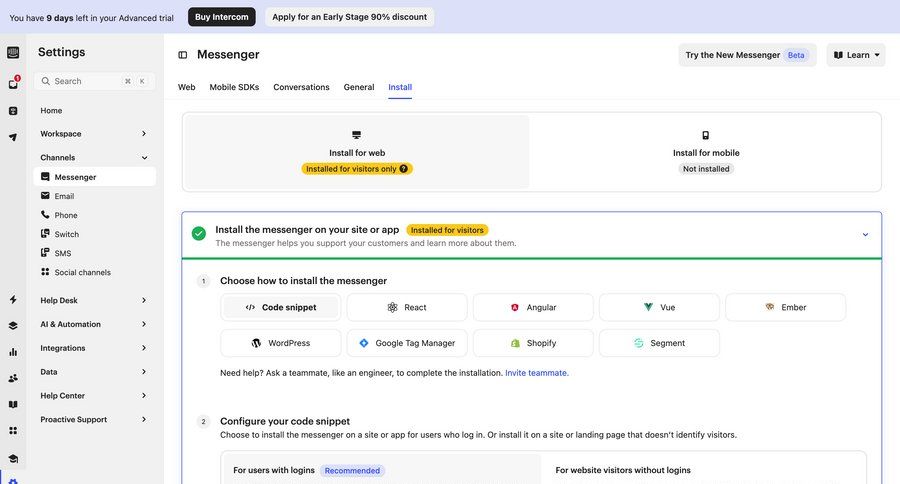Open the Intercom home logo icon
Viewport: 900px width, 484px height.
[13, 53]
